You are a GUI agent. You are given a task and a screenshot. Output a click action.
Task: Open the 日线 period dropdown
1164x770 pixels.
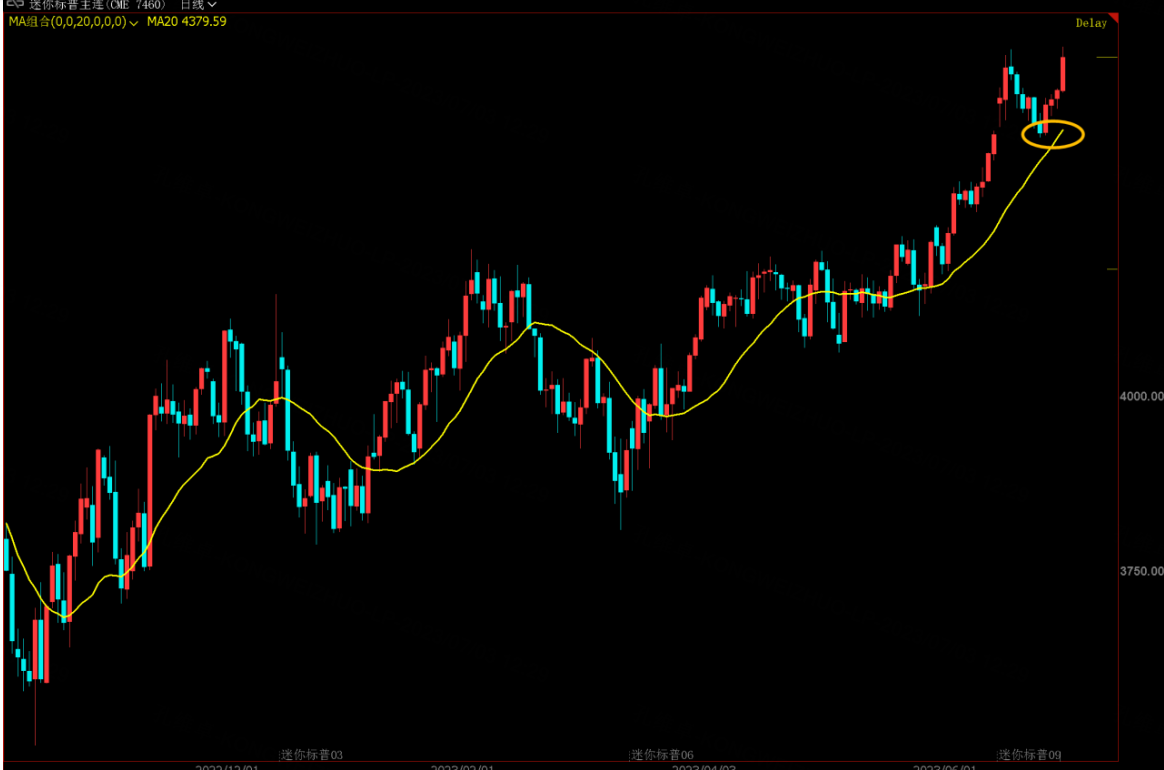tap(197, 4)
